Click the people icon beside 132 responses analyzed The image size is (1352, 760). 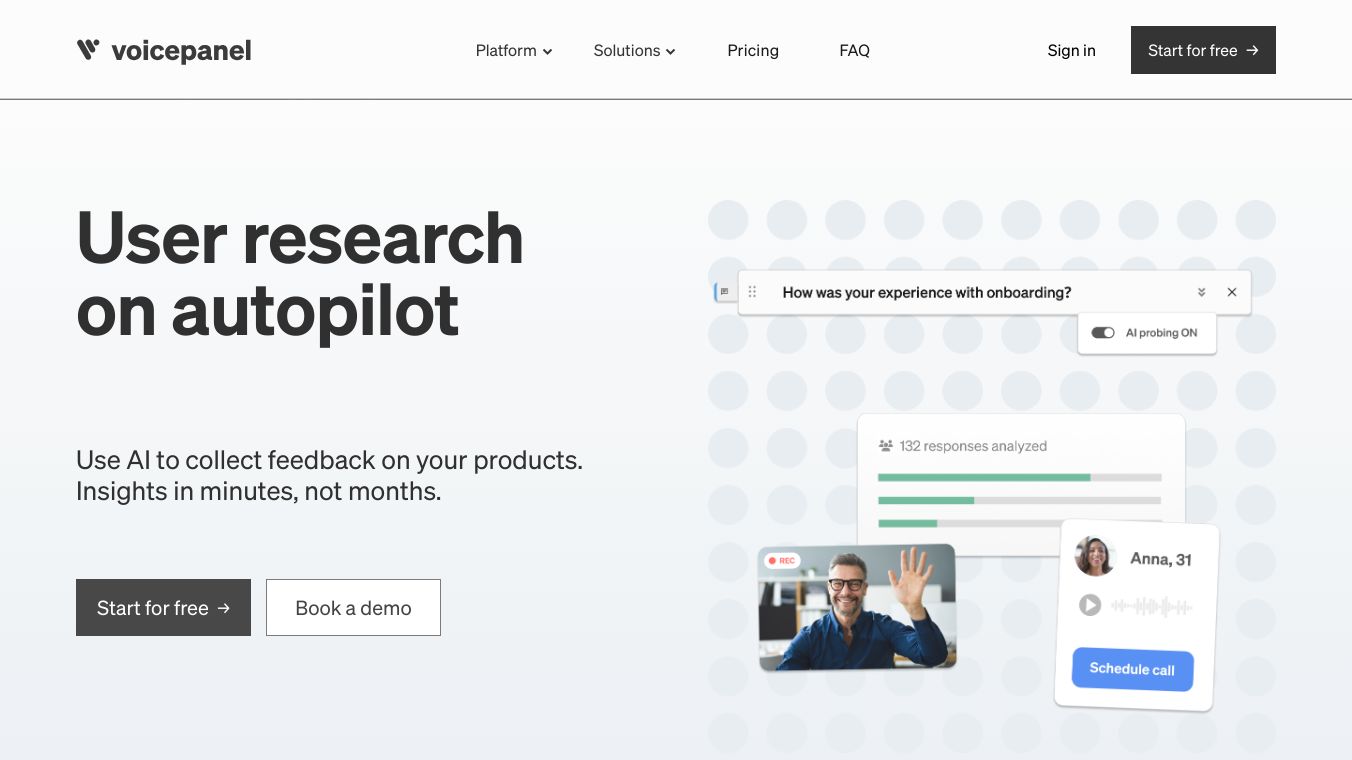click(x=885, y=446)
